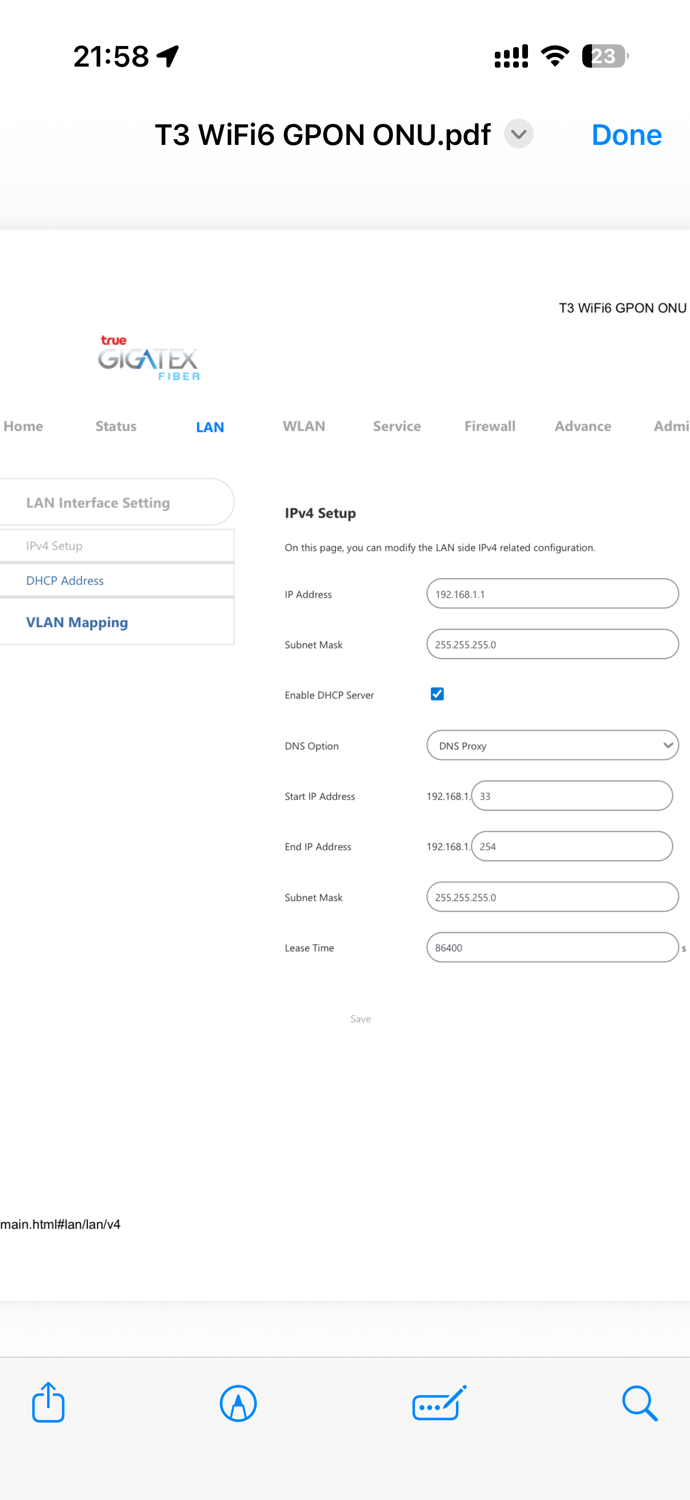Click the IP Address input field
The image size is (690, 1500).
(x=552, y=594)
